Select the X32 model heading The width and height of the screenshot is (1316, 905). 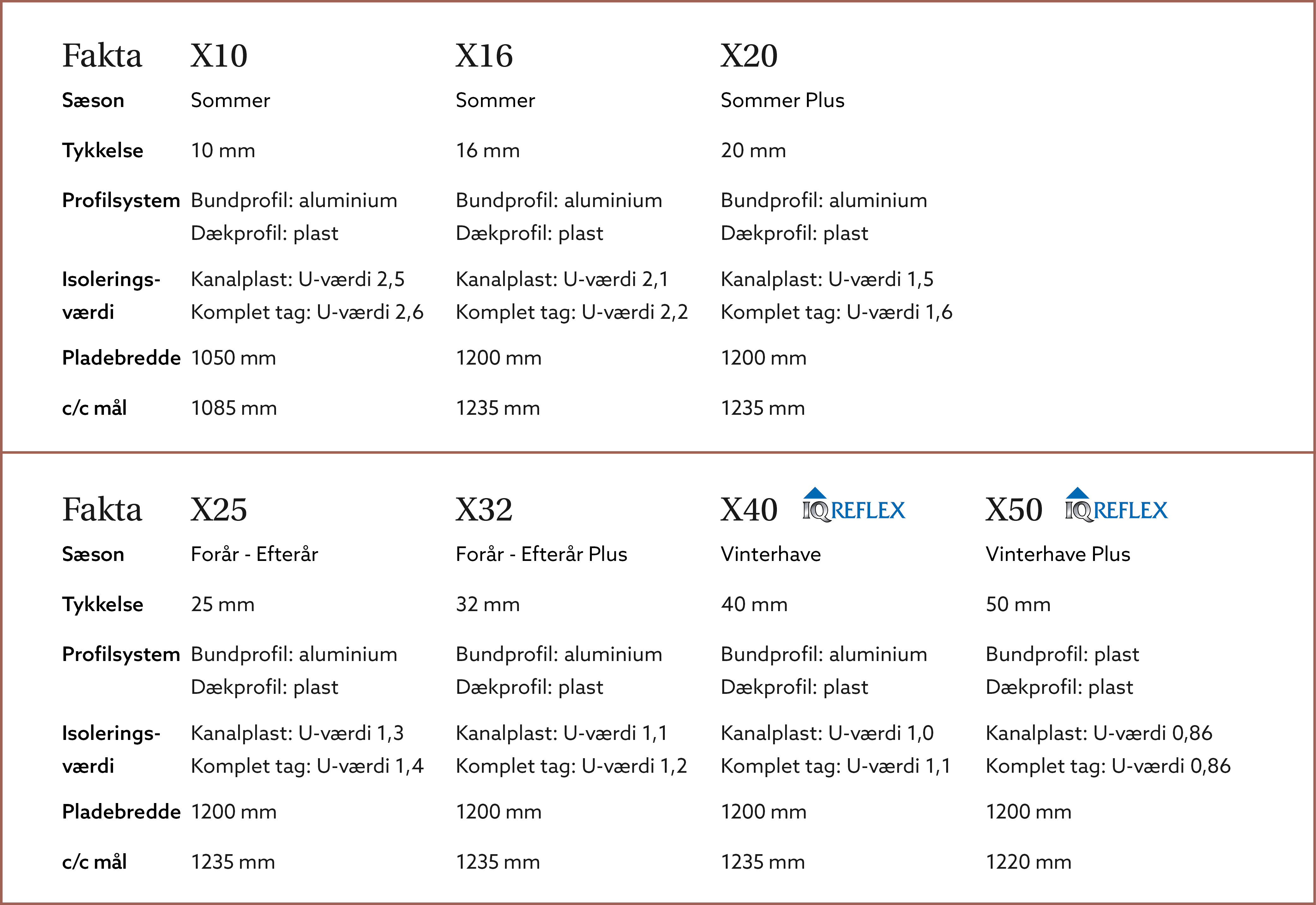point(484,509)
